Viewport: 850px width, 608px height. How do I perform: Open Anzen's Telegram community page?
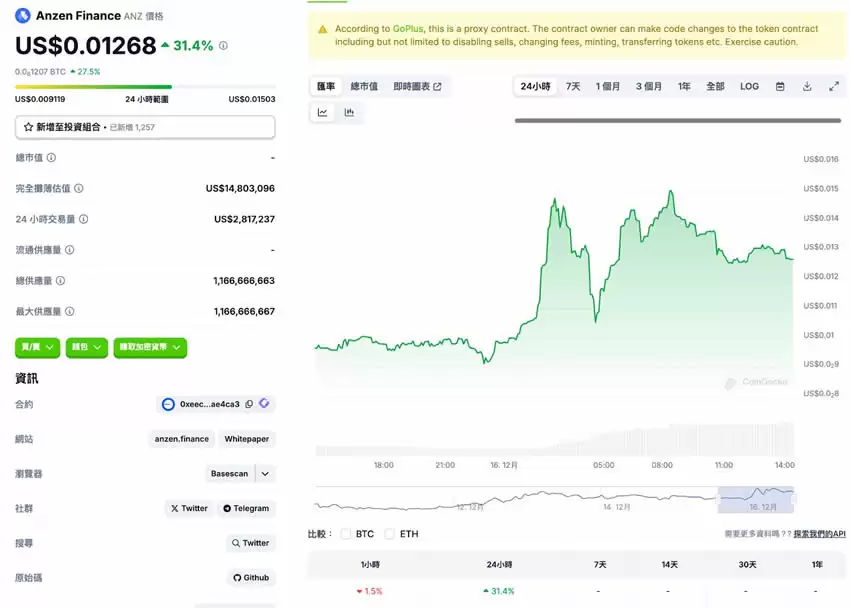click(x=246, y=508)
